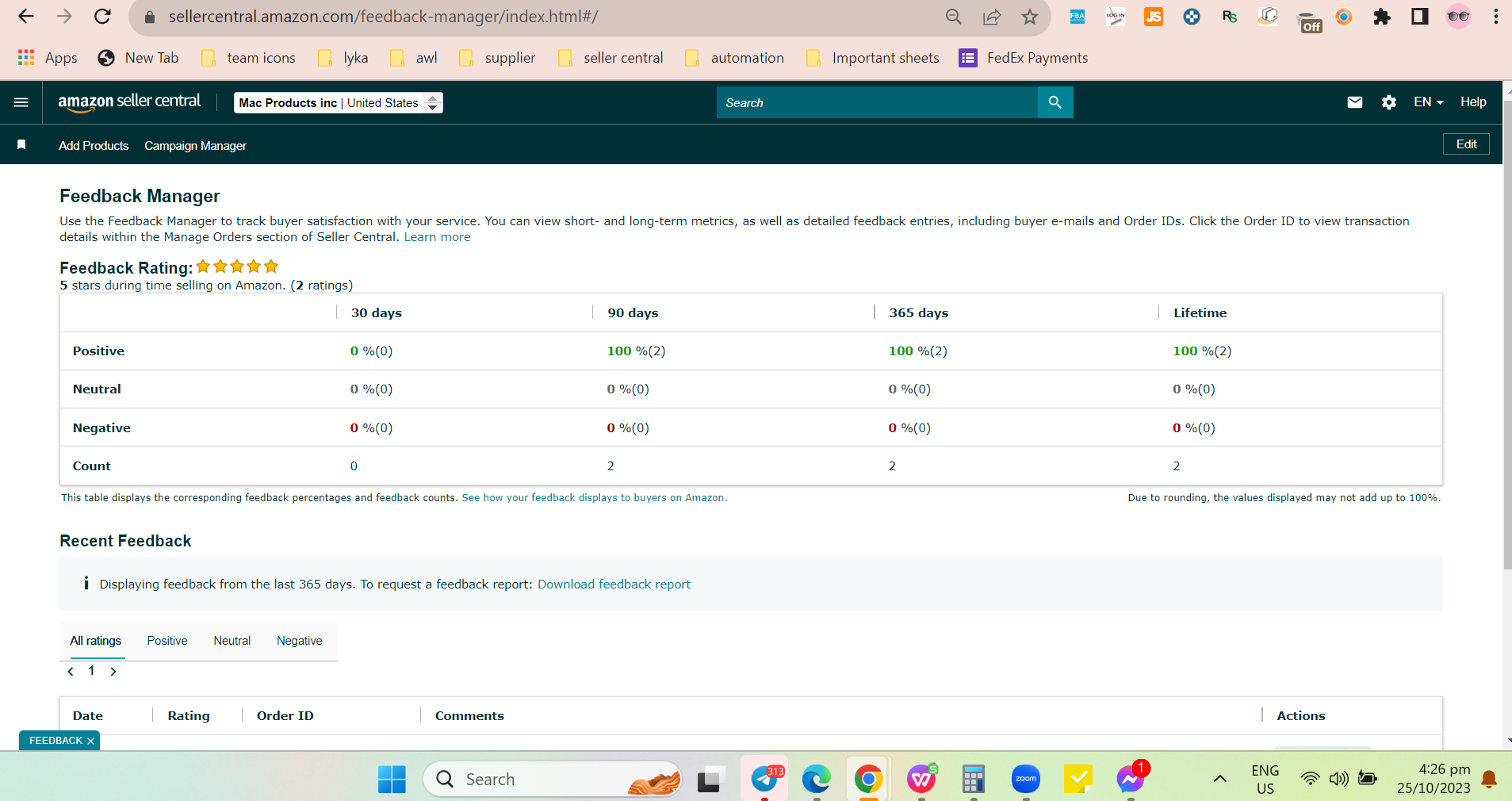Open Messenger from the taskbar
Viewport: 1512px width, 801px height.
[x=1131, y=780]
